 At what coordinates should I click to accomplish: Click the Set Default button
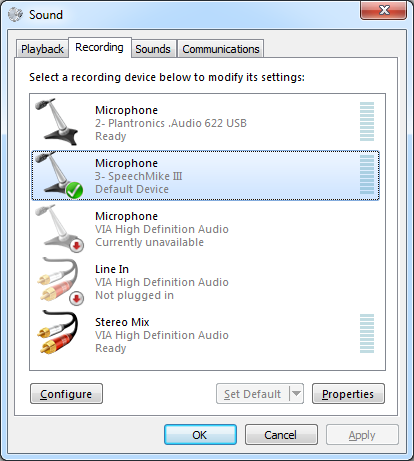click(252, 394)
